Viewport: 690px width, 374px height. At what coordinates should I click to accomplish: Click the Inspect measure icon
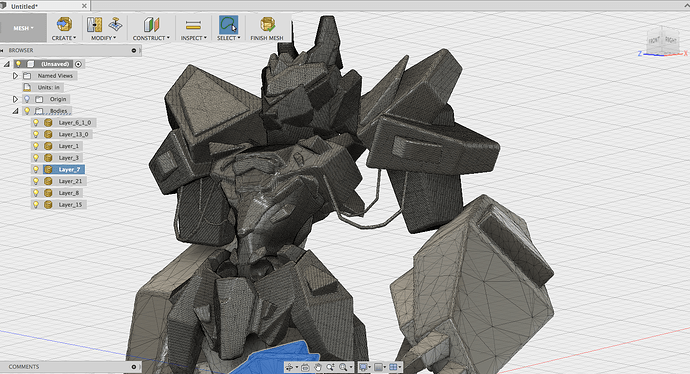tap(193, 25)
